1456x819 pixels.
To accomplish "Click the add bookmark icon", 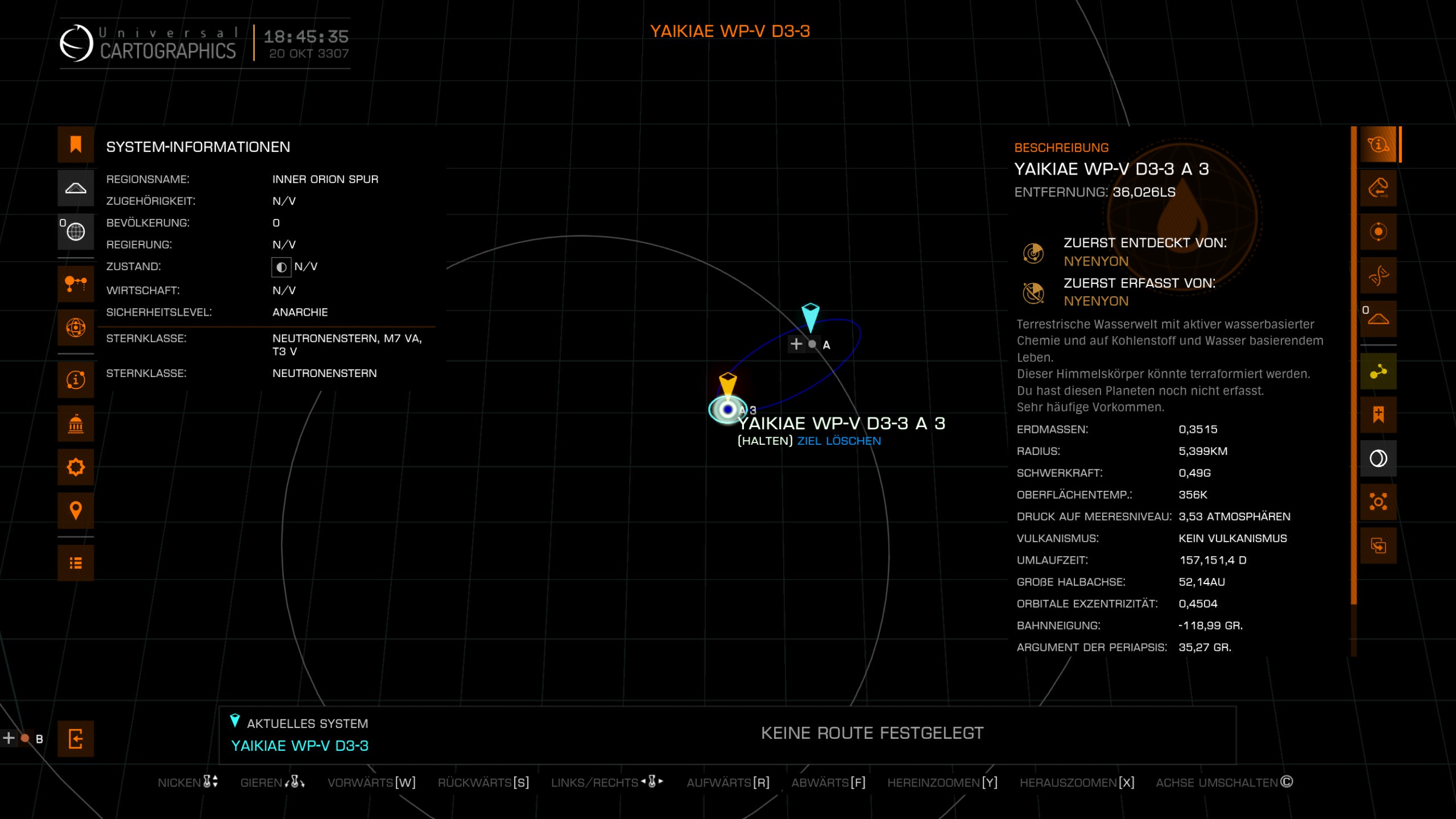I will [x=1378, y=415].
